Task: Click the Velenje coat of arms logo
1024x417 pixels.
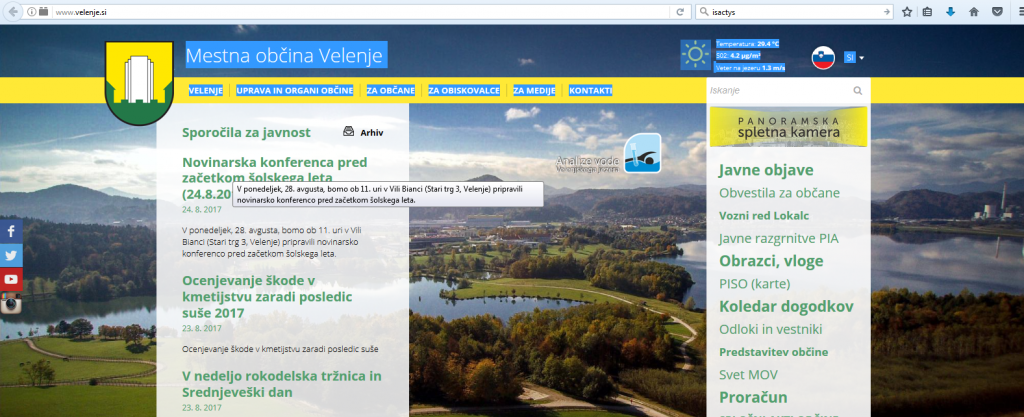Action: [139, 83]
